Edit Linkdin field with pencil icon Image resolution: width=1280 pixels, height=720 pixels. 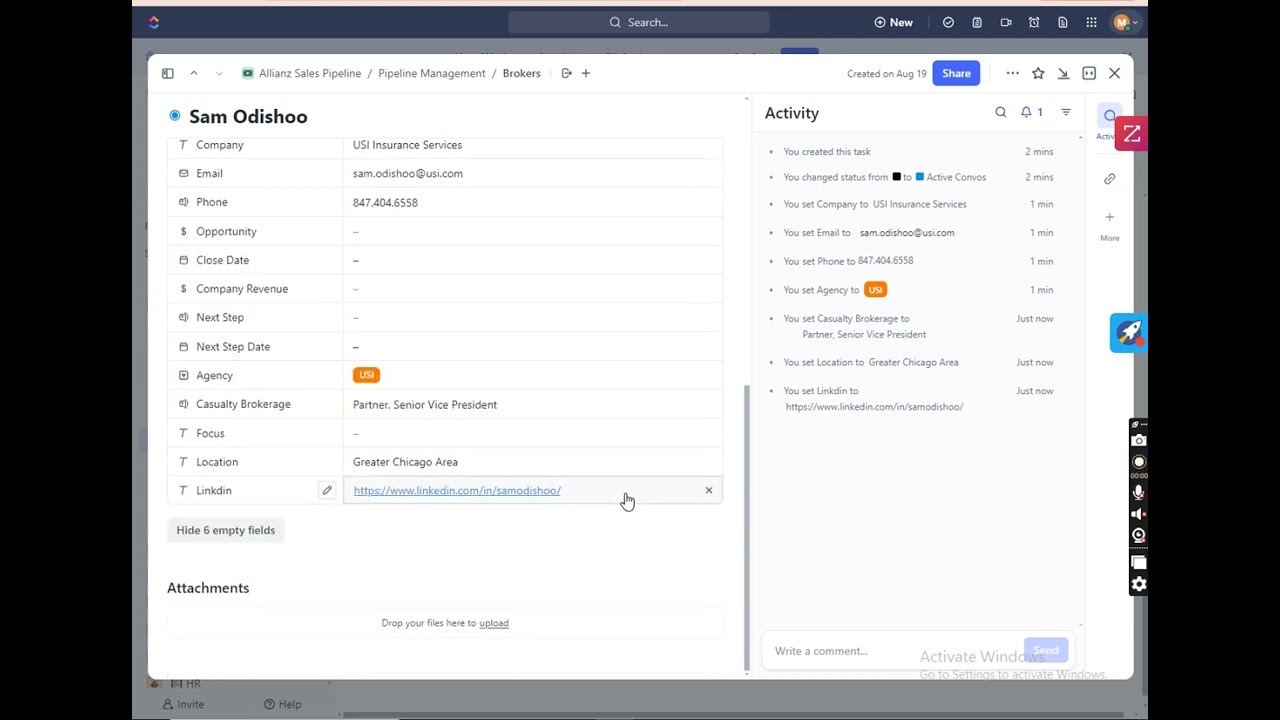327,491
